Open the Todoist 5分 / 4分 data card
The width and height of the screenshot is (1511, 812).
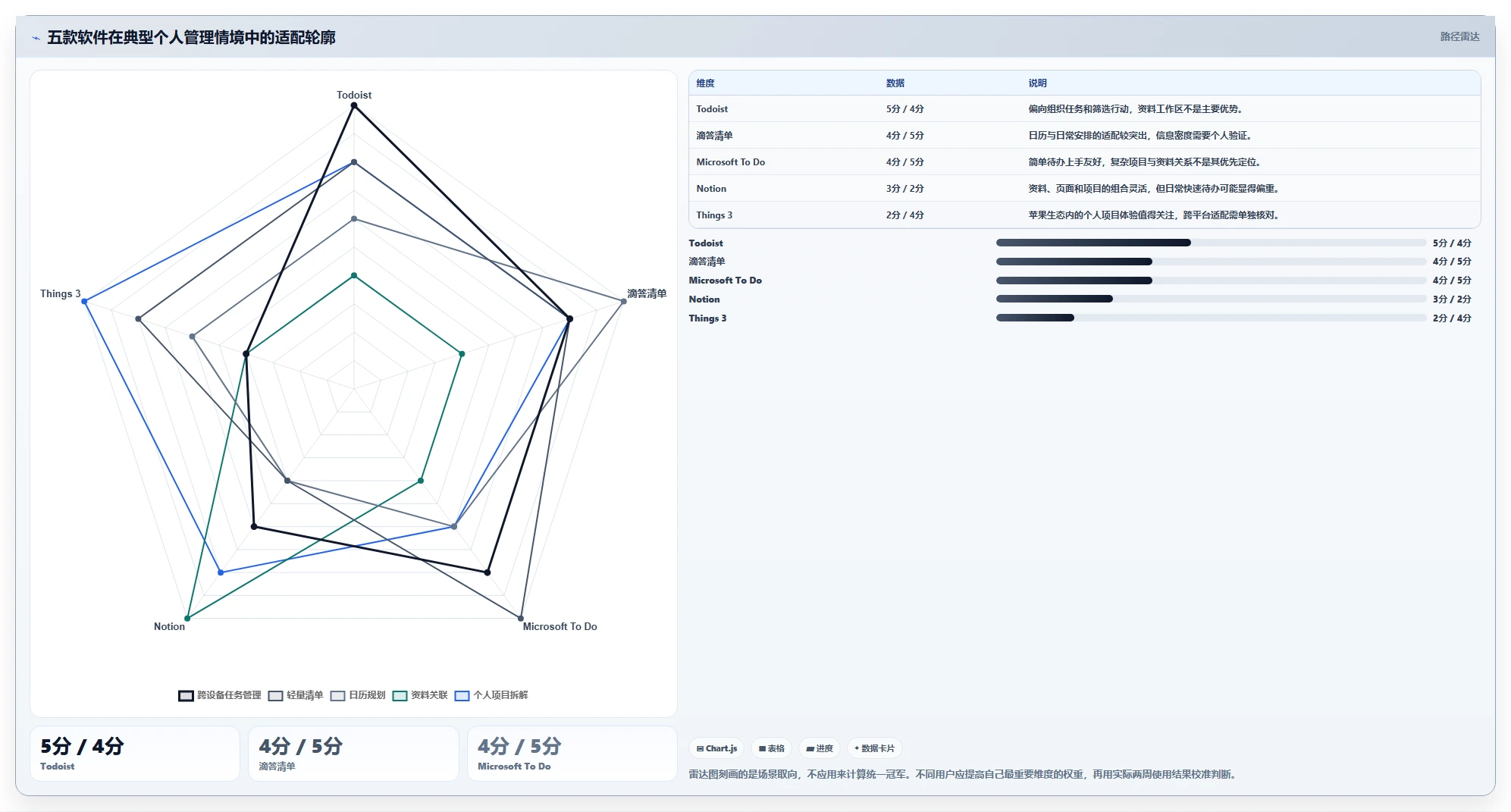click(x=135, y=754)
